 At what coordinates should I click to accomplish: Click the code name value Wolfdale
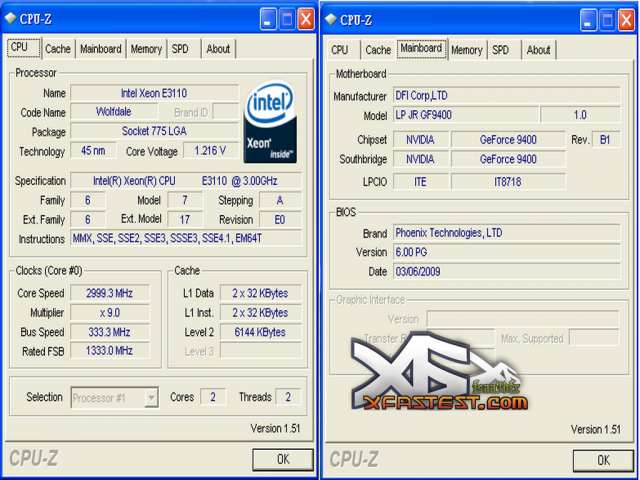(114, 112)
